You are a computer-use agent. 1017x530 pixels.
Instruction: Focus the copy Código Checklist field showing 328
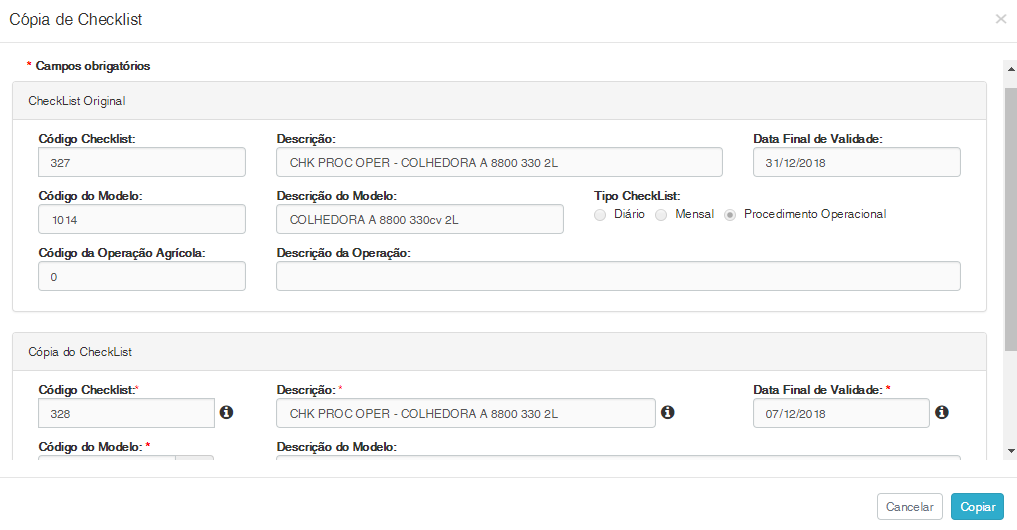pos(126,413)
